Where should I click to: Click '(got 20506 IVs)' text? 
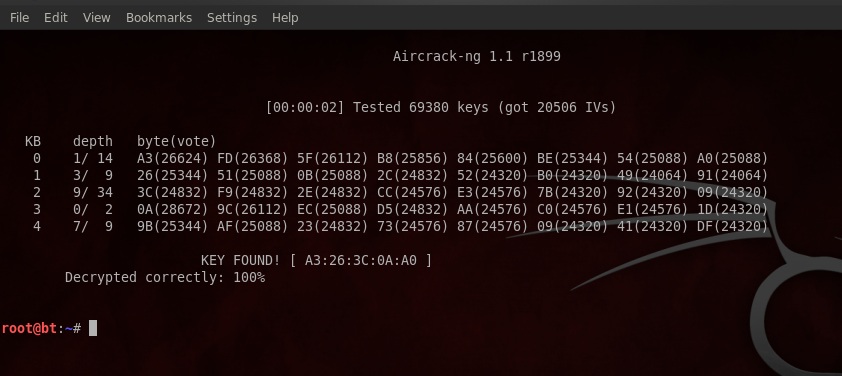[x=557, y=107]
